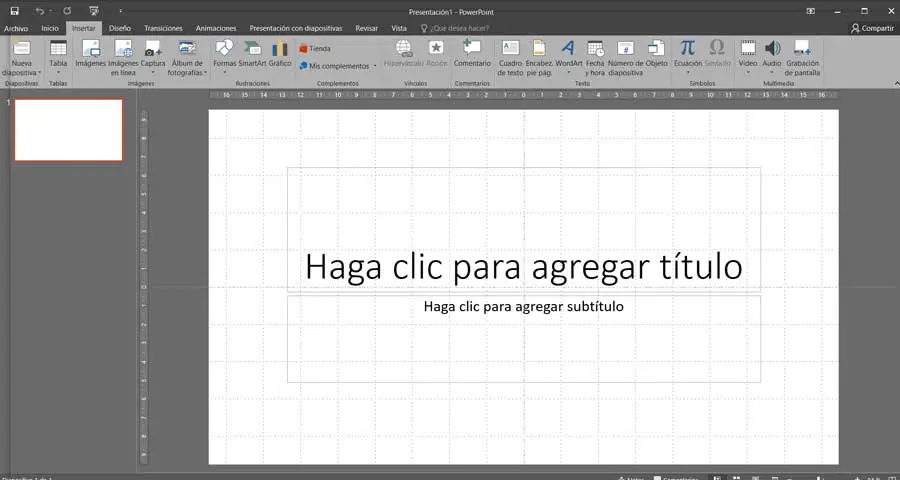Switch to the Vista tab

point(399,28)
